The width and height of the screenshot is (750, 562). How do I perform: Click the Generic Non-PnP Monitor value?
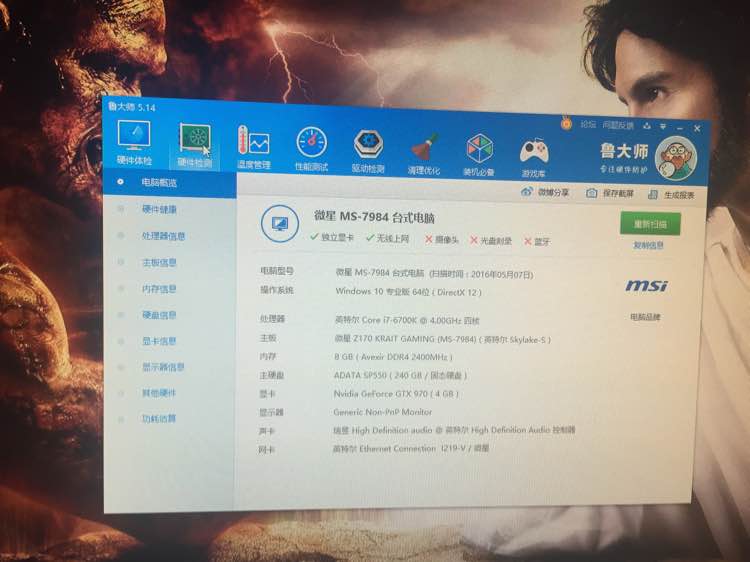[x=383, y=412]
